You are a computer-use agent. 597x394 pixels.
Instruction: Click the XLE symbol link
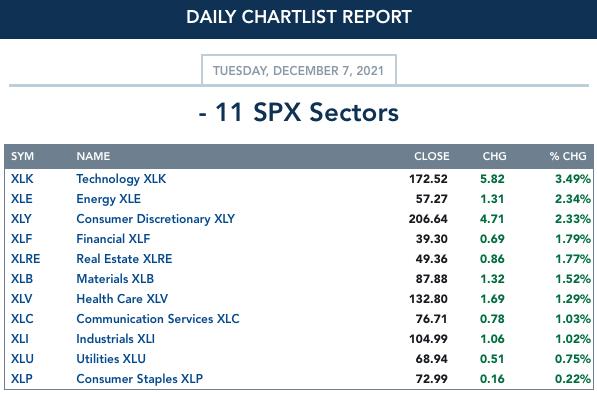tap(21, 199)
